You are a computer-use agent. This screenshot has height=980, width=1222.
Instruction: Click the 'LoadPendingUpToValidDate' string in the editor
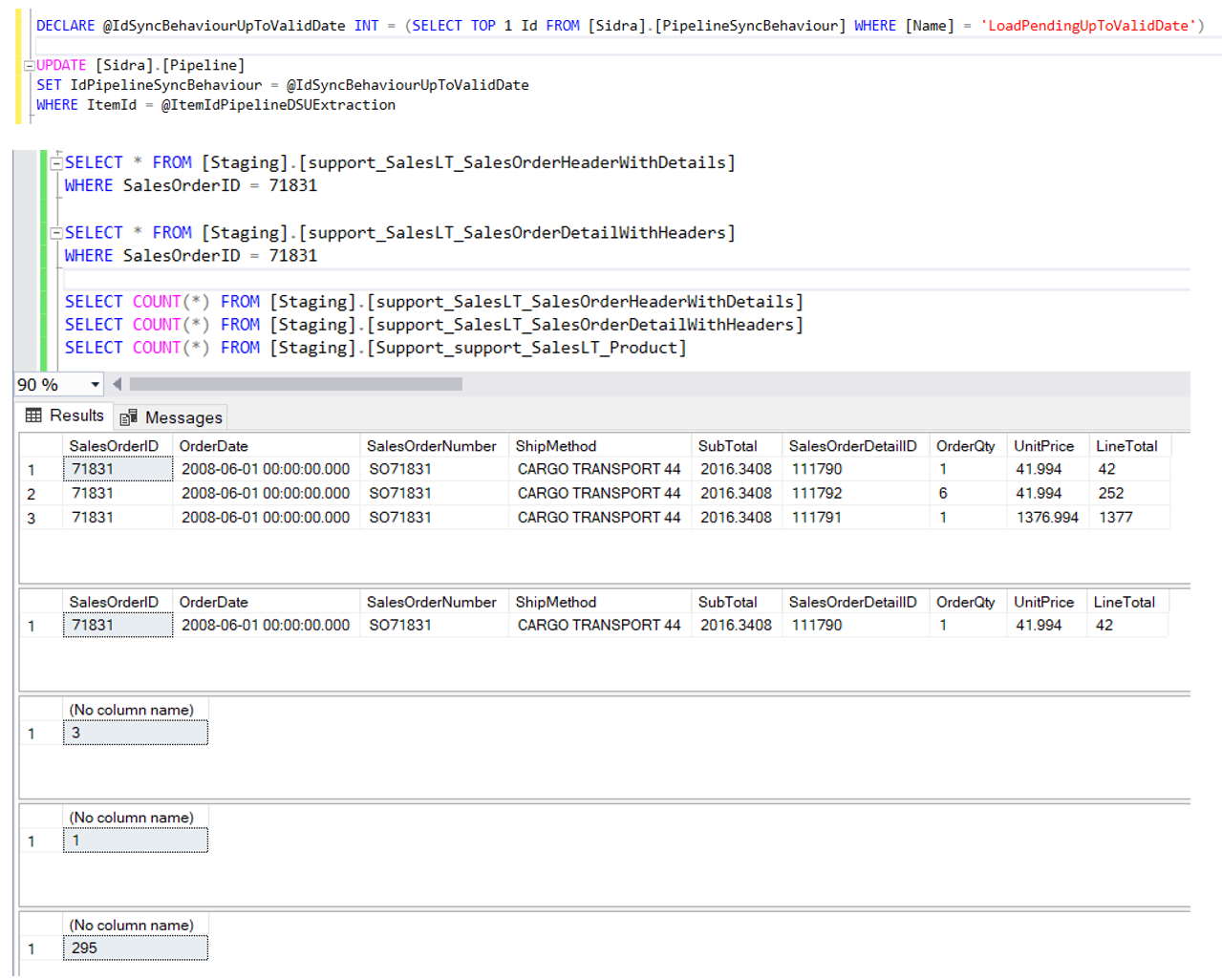1087,26
